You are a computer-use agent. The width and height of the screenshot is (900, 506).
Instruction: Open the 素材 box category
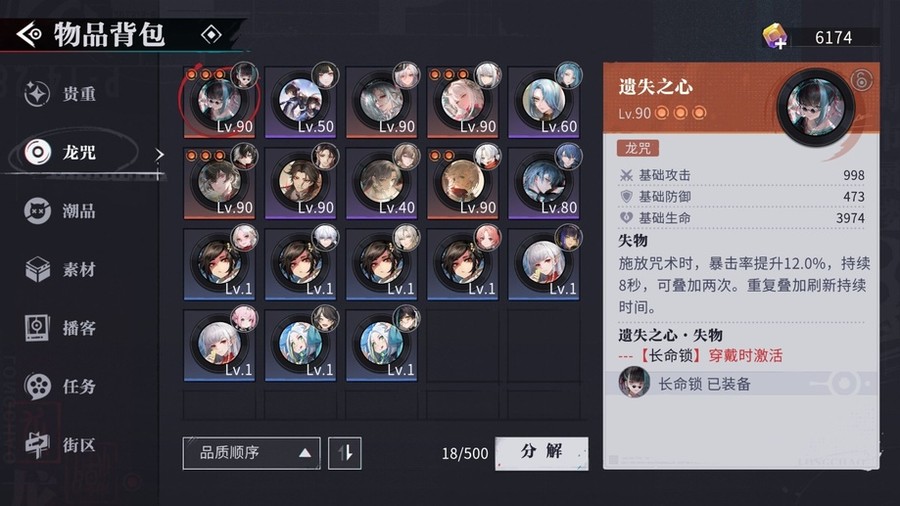tap(37, 269)
